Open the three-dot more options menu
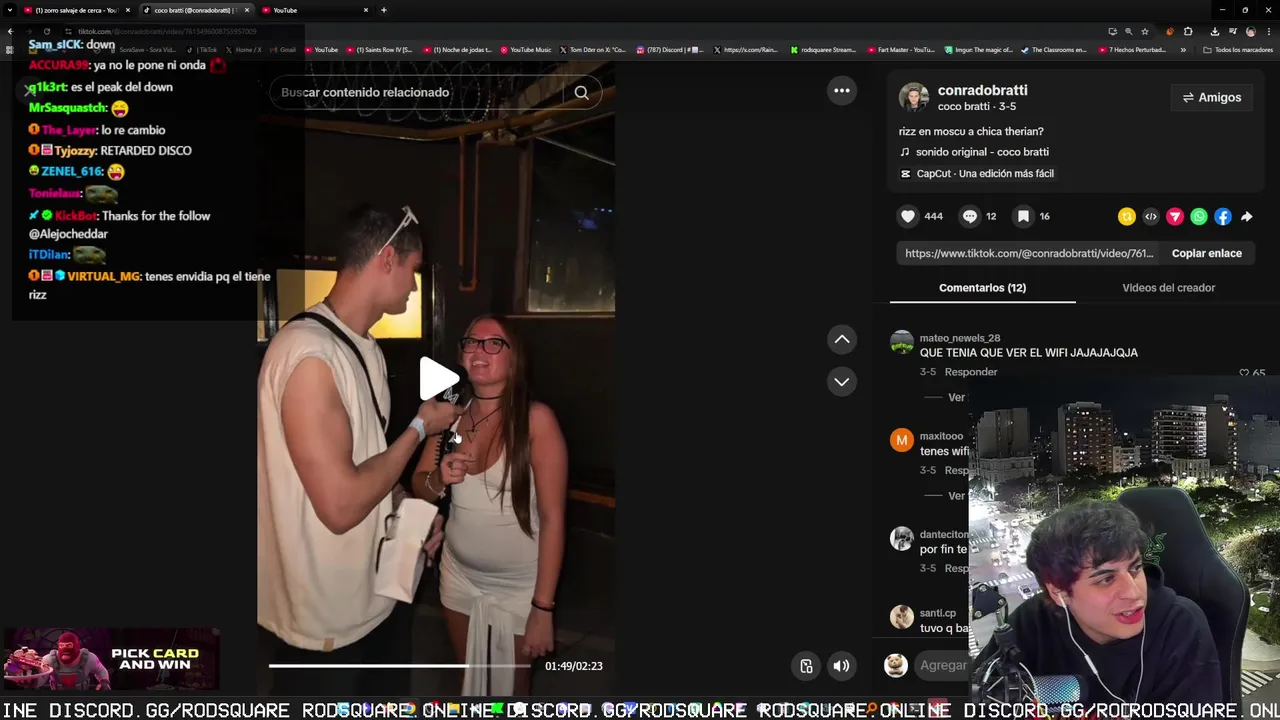The width and height of the screenshot is (1280, 720). (x=842, y=91)
